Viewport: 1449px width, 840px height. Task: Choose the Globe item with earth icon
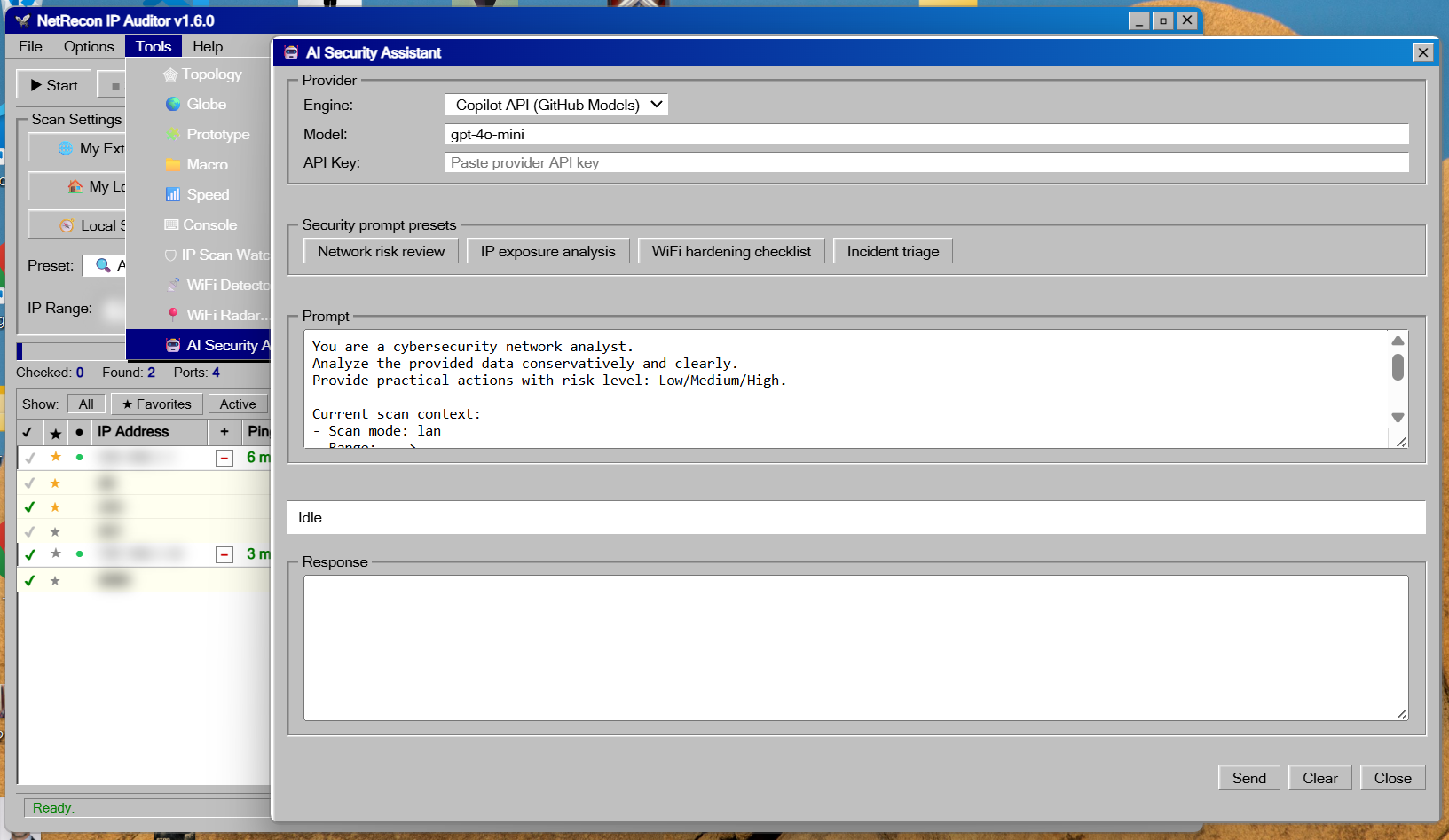(199, 105)
